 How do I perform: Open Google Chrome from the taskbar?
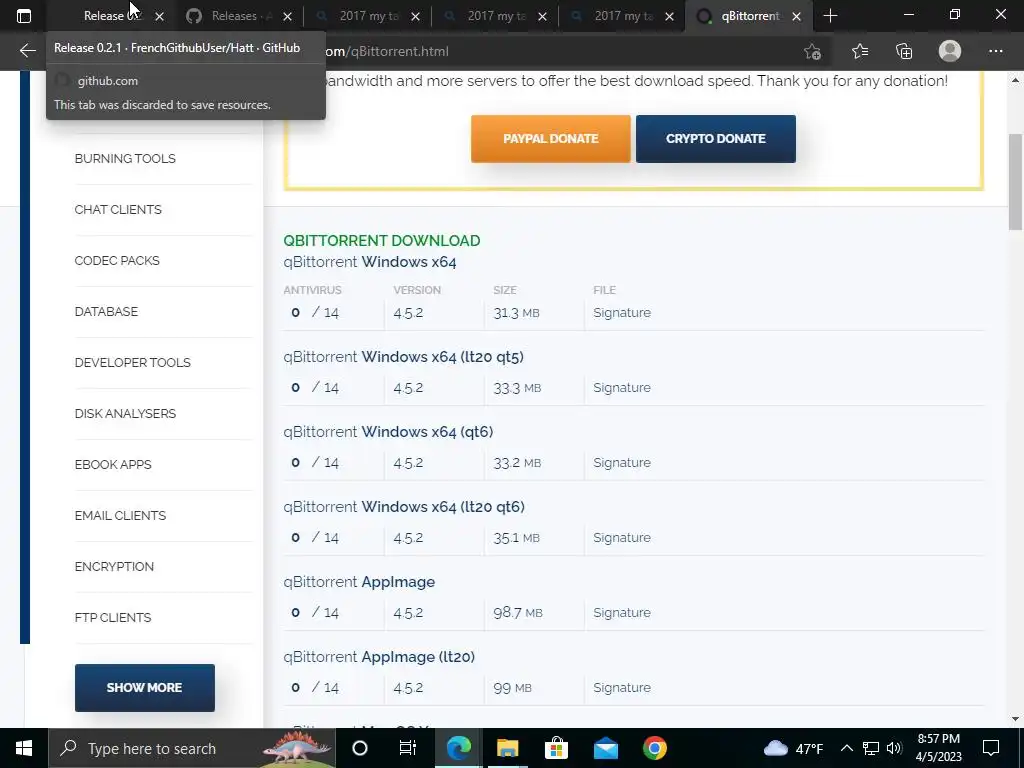[654, 748]
